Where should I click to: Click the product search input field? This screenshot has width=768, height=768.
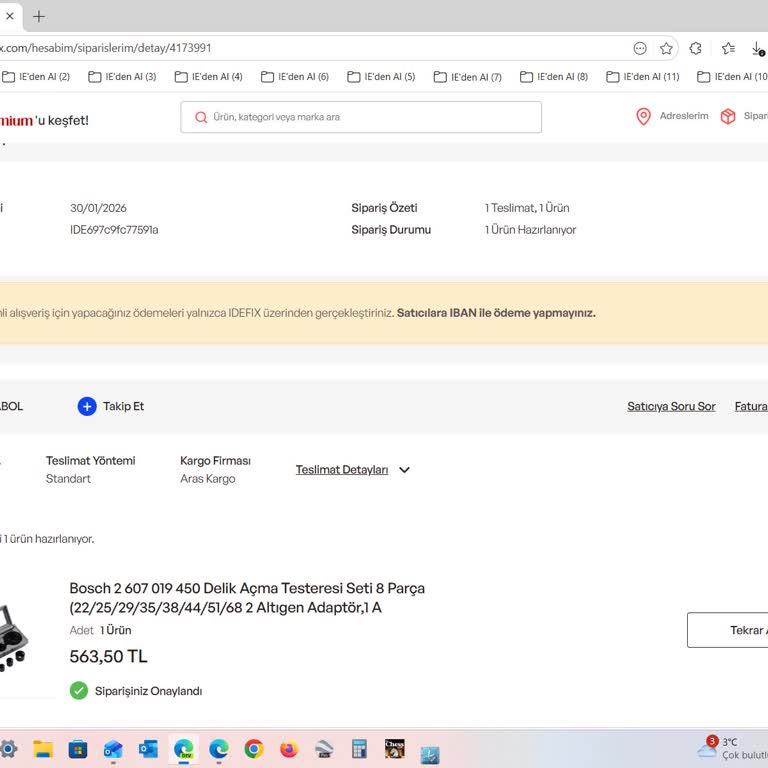click(x=370, y=117)
